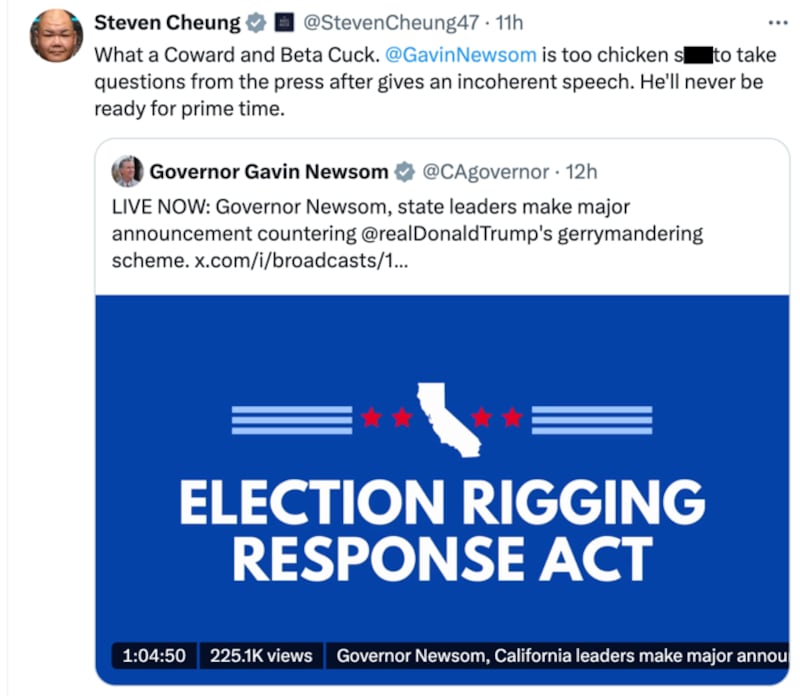Open the three-dot more options menu

point(776,22)
